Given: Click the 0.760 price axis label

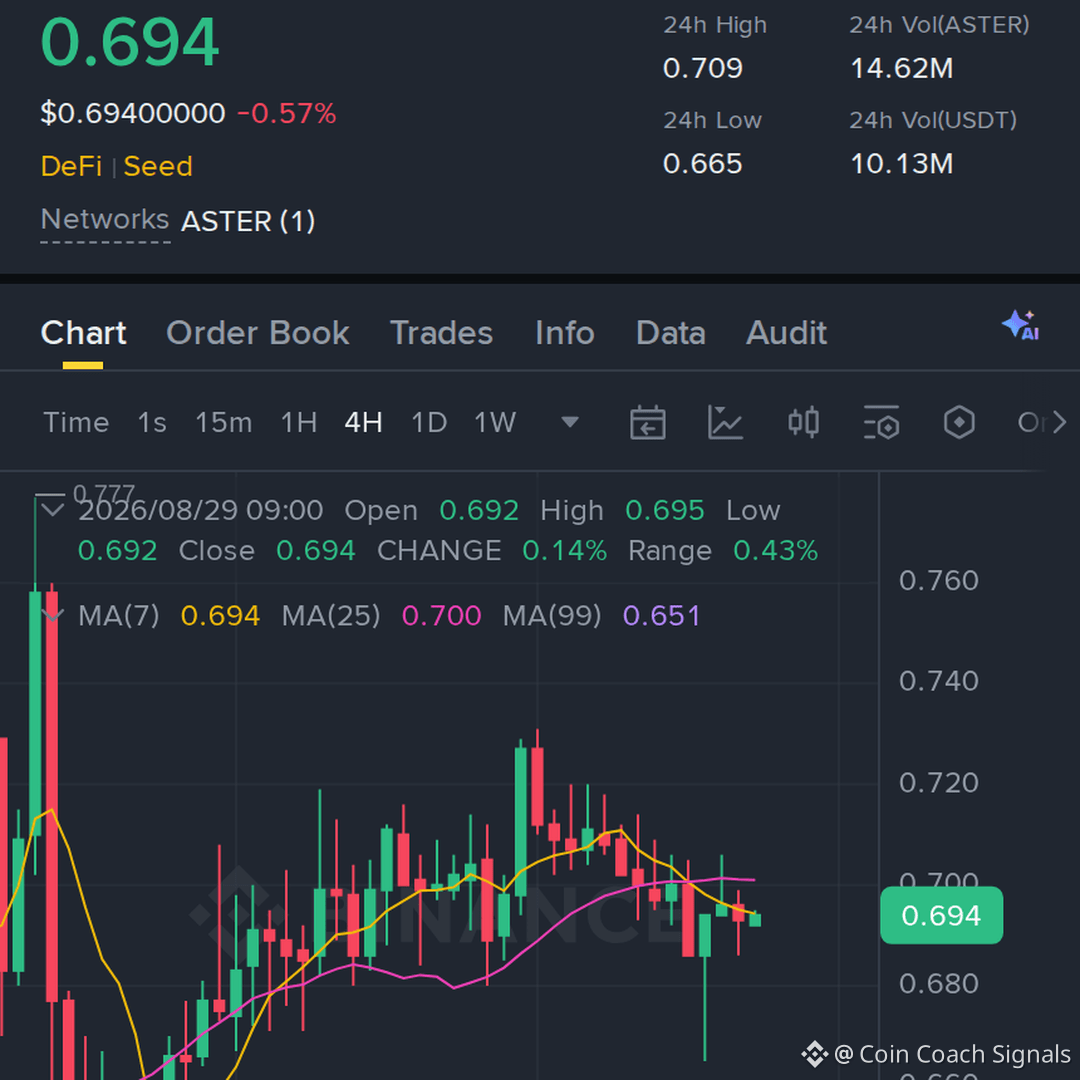Looking at the screenshot, I should coord(939,581).
